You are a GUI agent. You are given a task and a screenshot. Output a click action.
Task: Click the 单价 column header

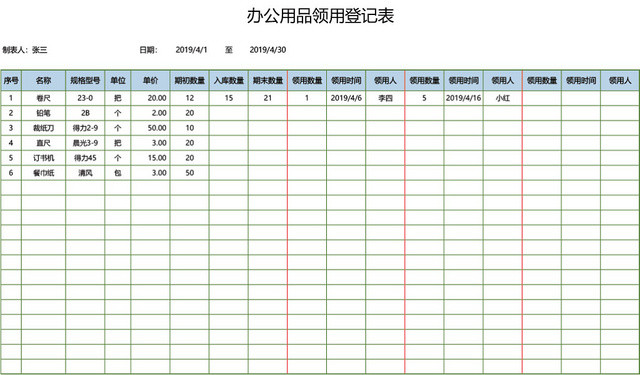pyautogui.click(x=150, y=80)
